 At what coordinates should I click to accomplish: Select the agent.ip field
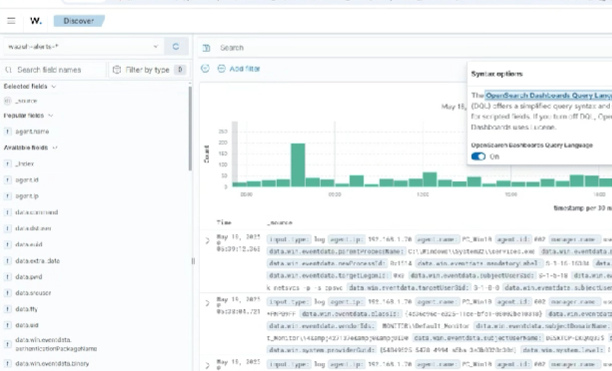point(27,196)
